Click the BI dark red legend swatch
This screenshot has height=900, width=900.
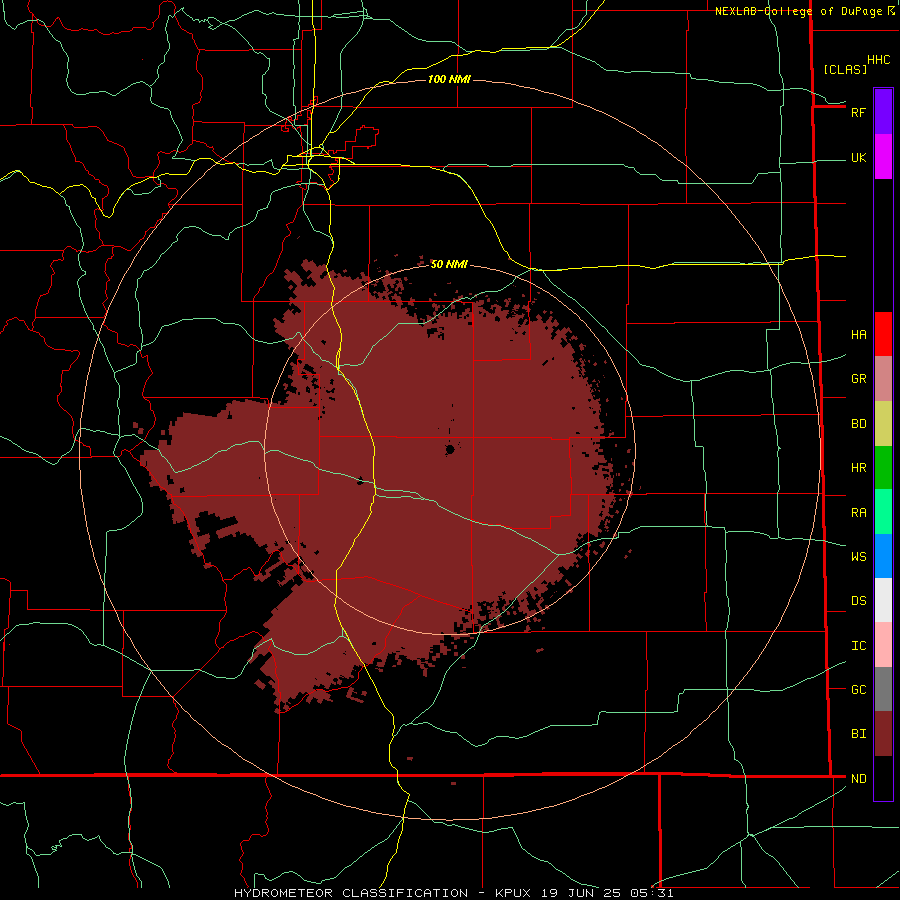pos(883,734)
